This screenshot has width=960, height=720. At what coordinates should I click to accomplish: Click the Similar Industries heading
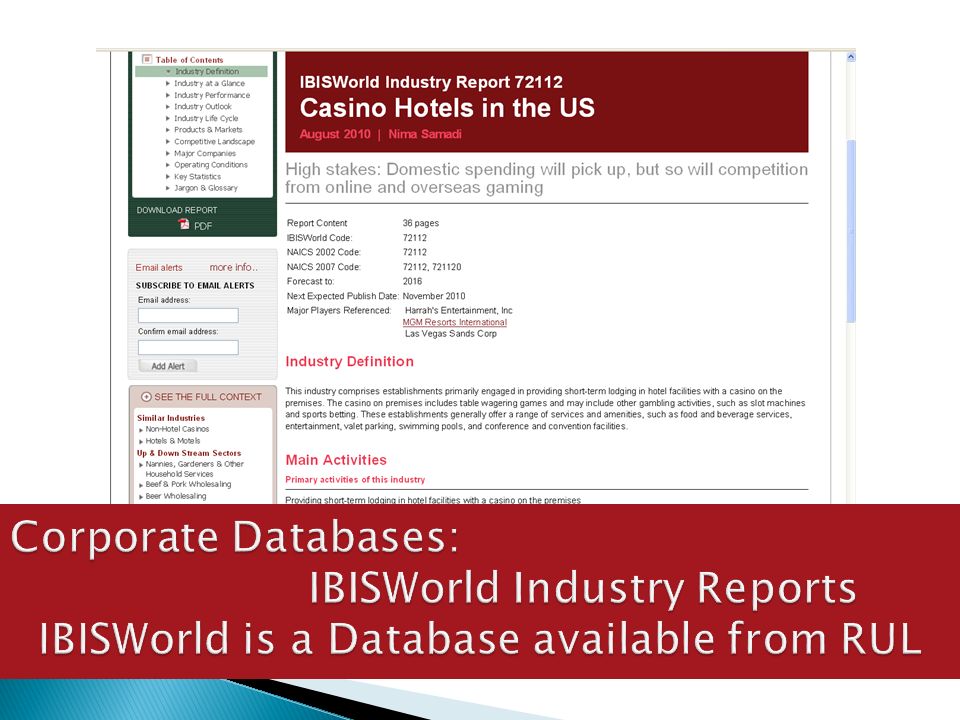point(171,418)
